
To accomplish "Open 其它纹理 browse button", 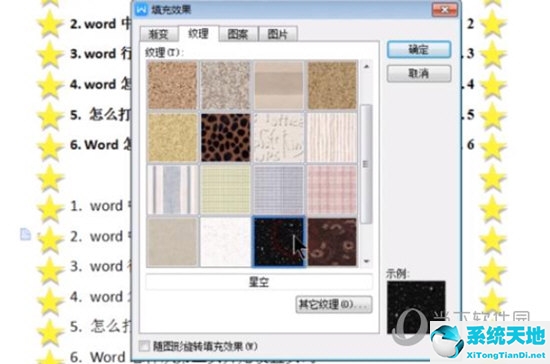I will [x=334, y=304].
